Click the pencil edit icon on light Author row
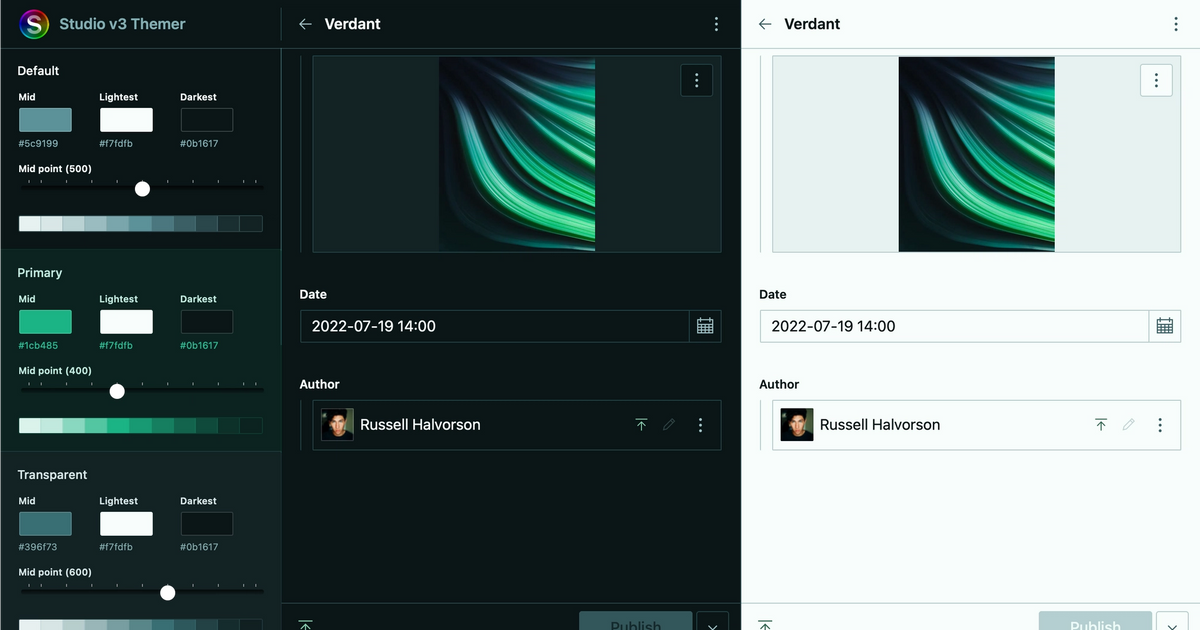Viewport: 1200px width, 630px height. 1129,425
